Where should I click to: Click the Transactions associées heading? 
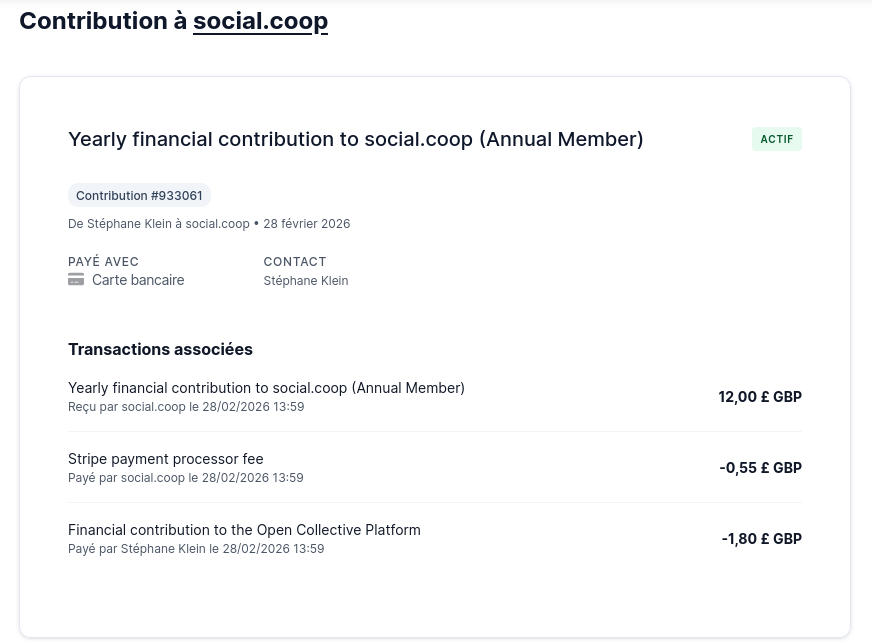click(x=160, y=349)
